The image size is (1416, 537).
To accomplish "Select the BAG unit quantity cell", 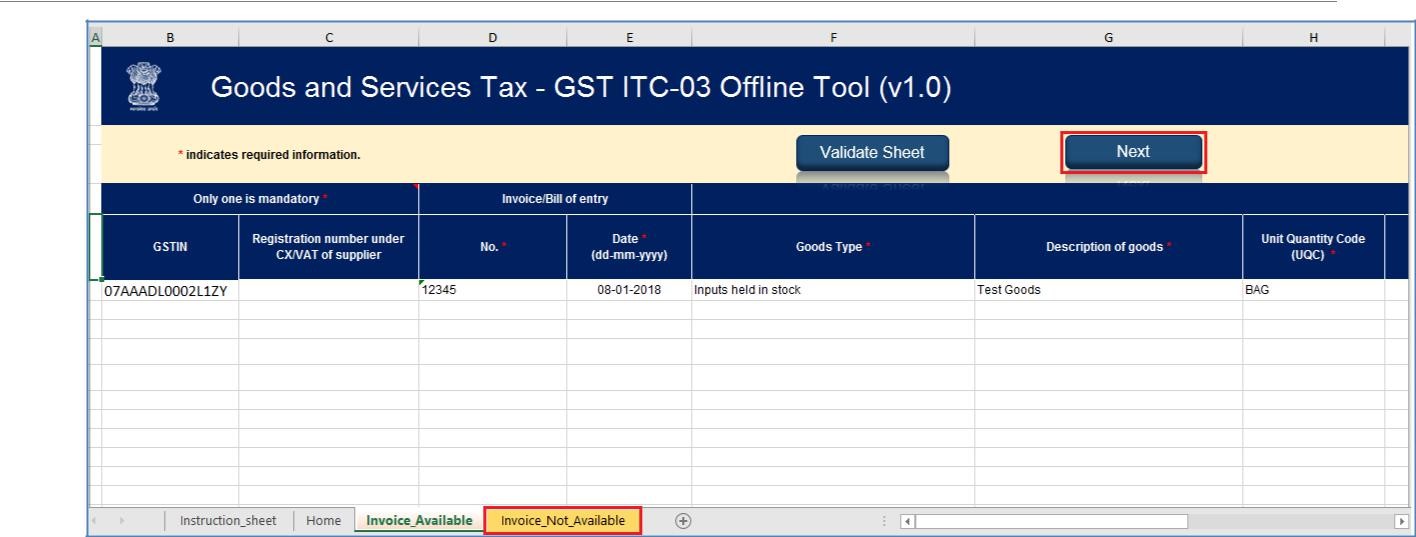I will click(x=1313, y=291).
